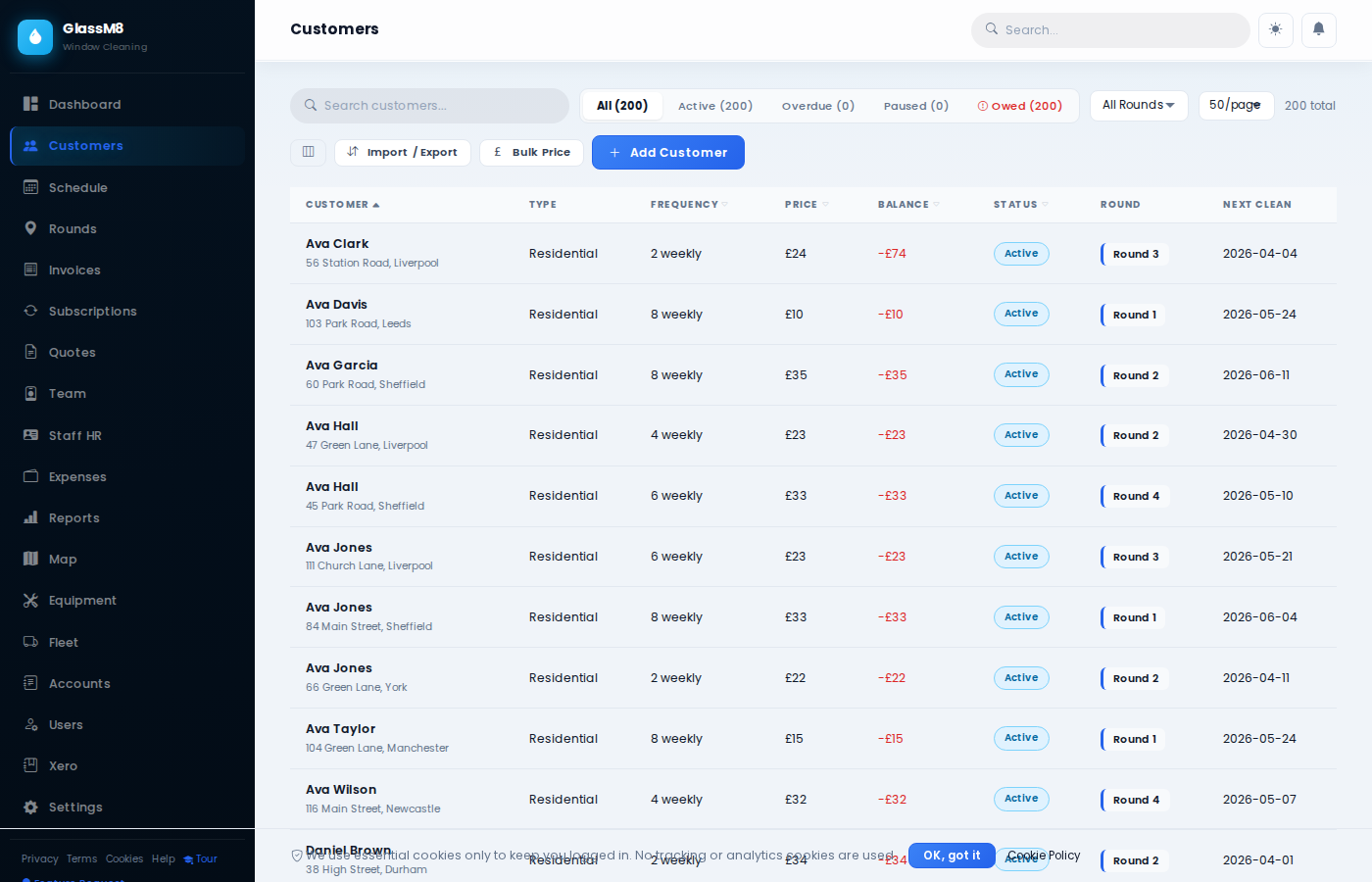This screenshot has height=882, width=1372.
Task: Open notifications via the bell icon
Action: coord(1318,30)
